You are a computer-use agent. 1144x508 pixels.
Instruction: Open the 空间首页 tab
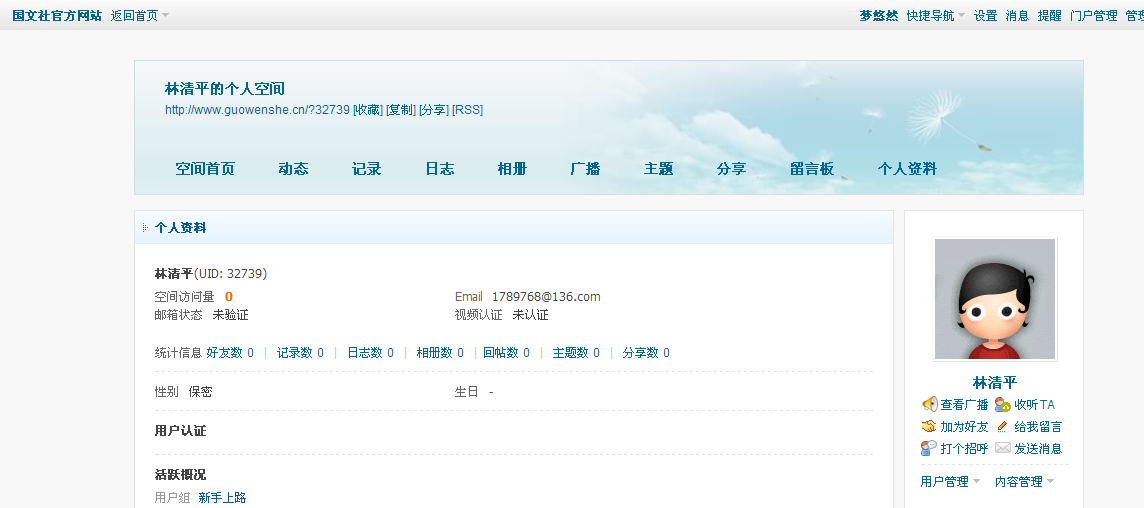click(x=205, y=169)
